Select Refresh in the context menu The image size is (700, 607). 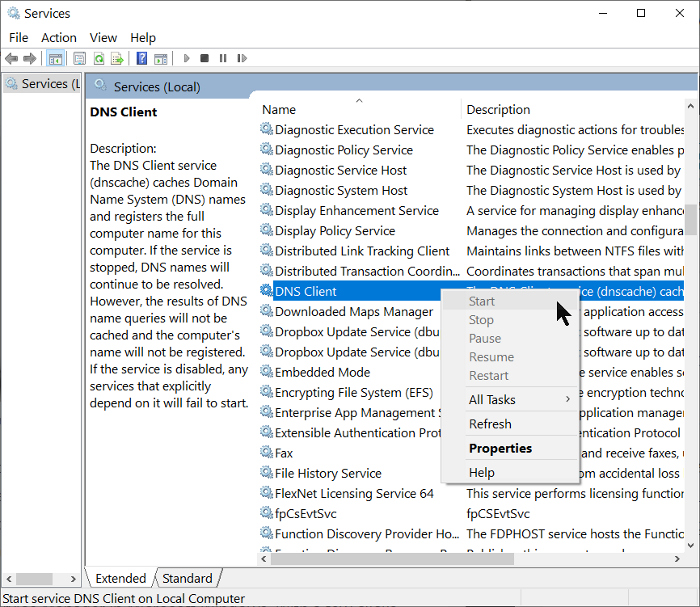pos(490,424)
